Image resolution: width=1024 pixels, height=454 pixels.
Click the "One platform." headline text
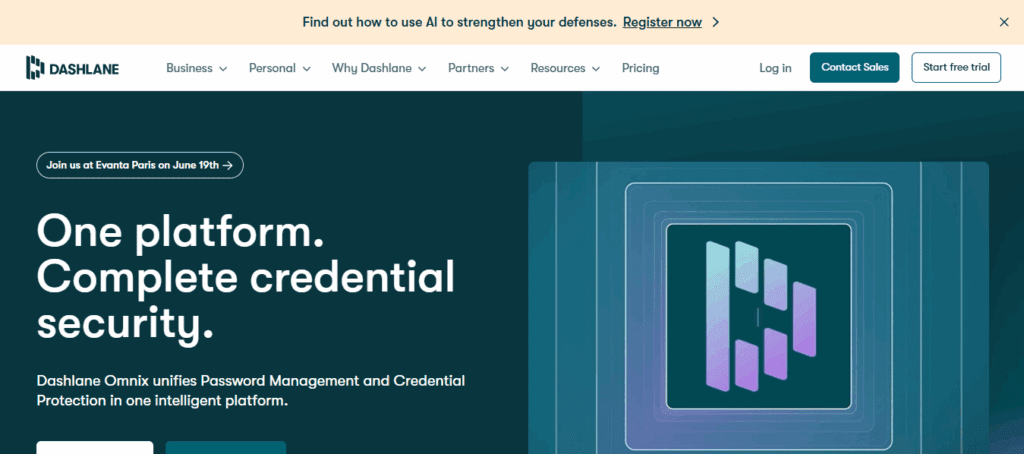[181, 233]
